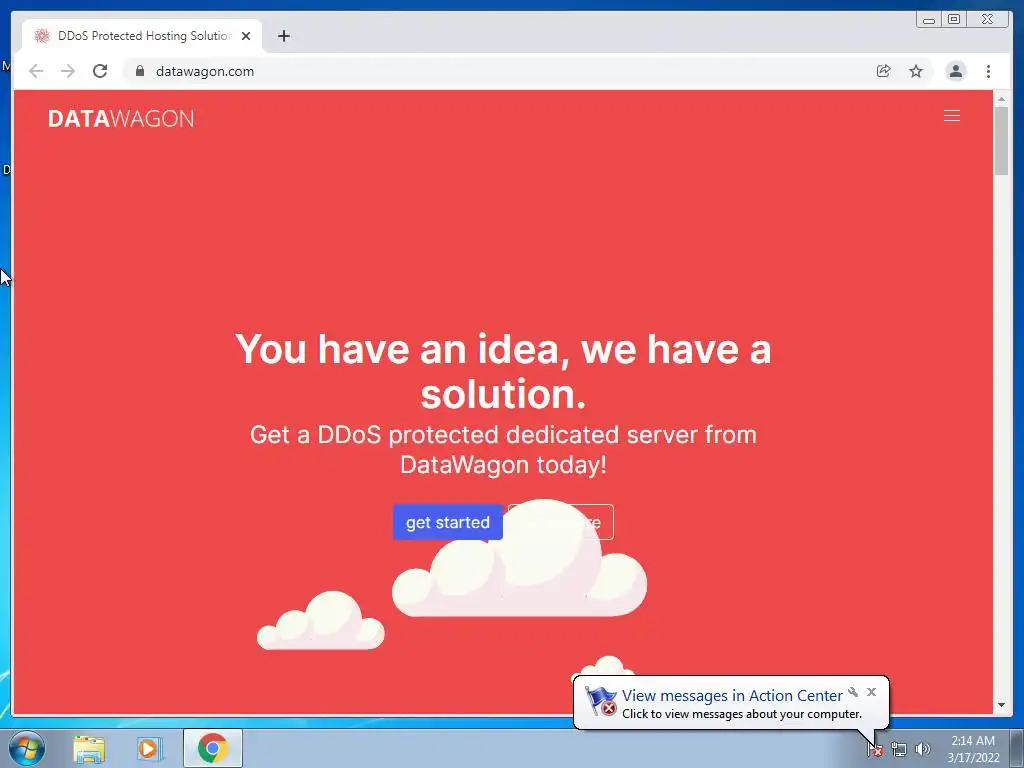This screenshot has height=768, width=1024.
Task: Restore down the Chrome window
Action: 953,20
